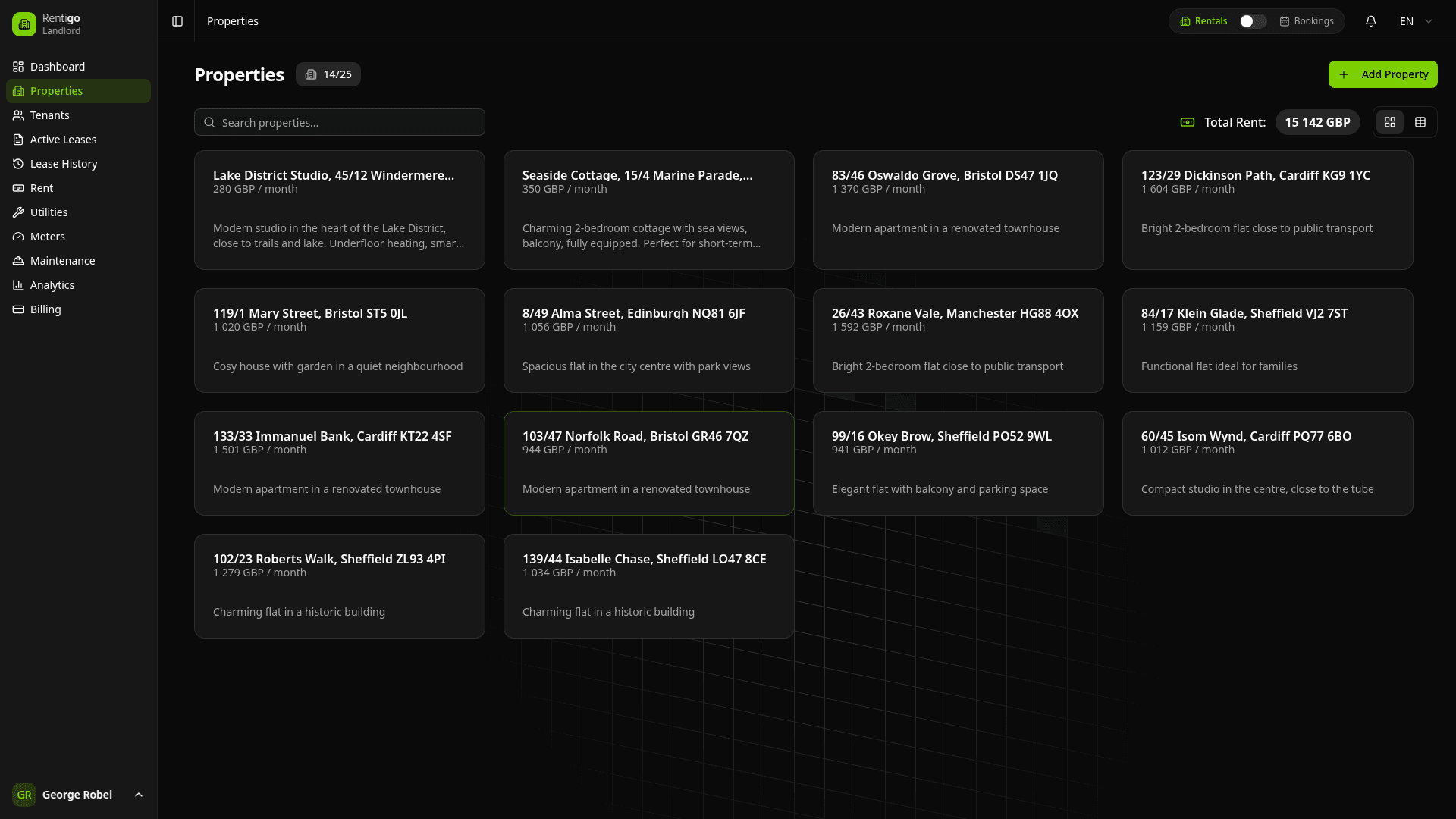The image size is (1456, 819).
Task: Click the Rentigo logo
Action: (x=23, y=24)
